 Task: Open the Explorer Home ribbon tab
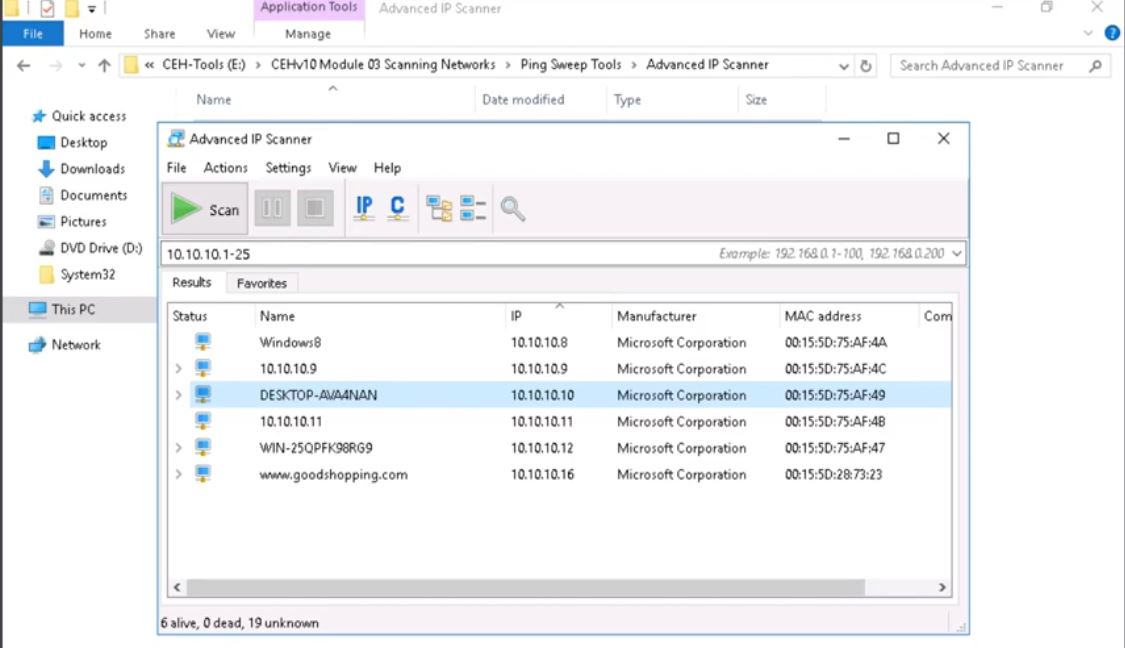point(95,34)
